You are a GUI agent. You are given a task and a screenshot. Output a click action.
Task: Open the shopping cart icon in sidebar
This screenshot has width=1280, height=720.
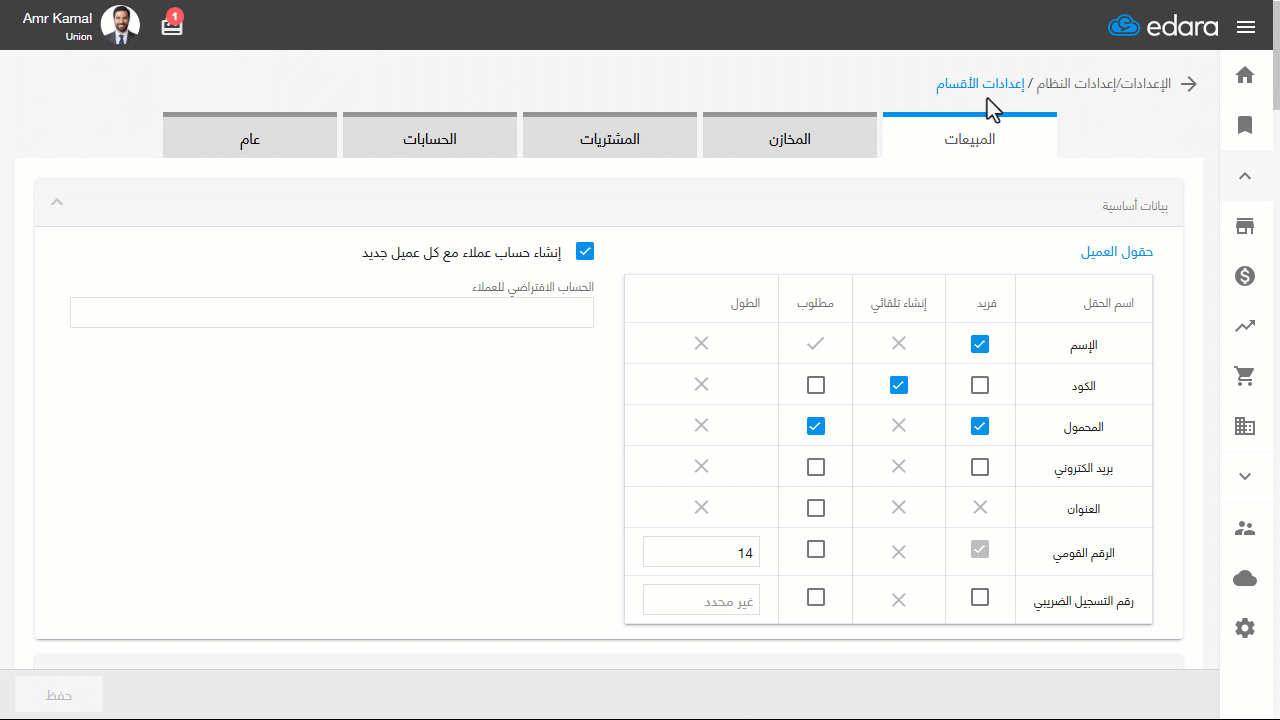click(1245, 376)
